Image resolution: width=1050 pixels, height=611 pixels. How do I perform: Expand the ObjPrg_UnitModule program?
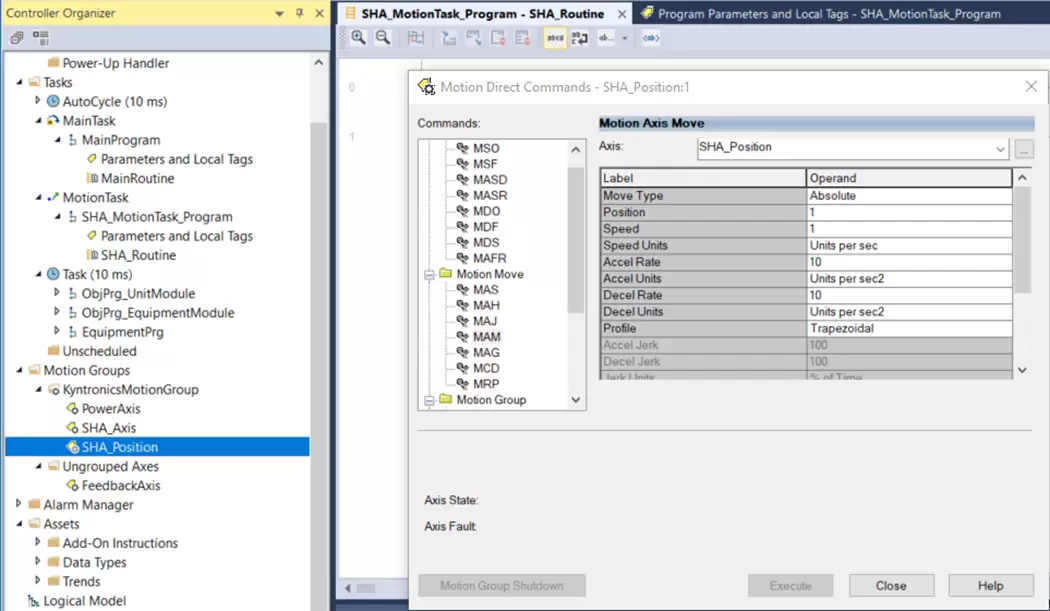click(x=57, y=293)
